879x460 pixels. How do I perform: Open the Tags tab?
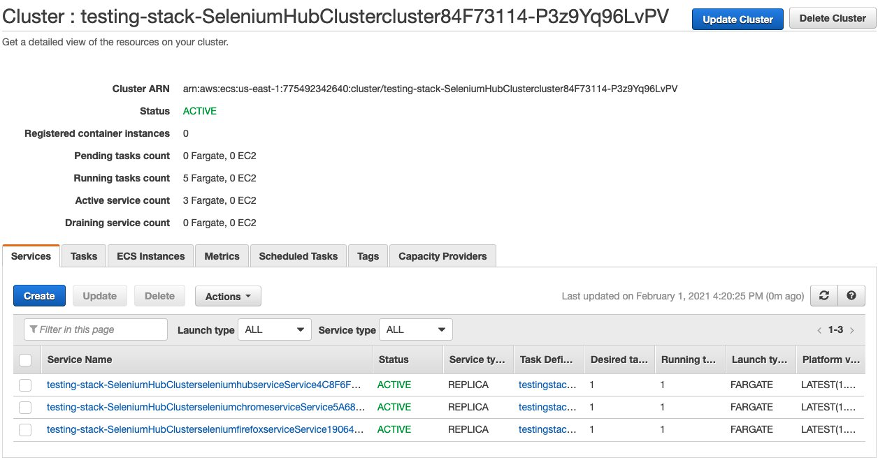point(368,256)
